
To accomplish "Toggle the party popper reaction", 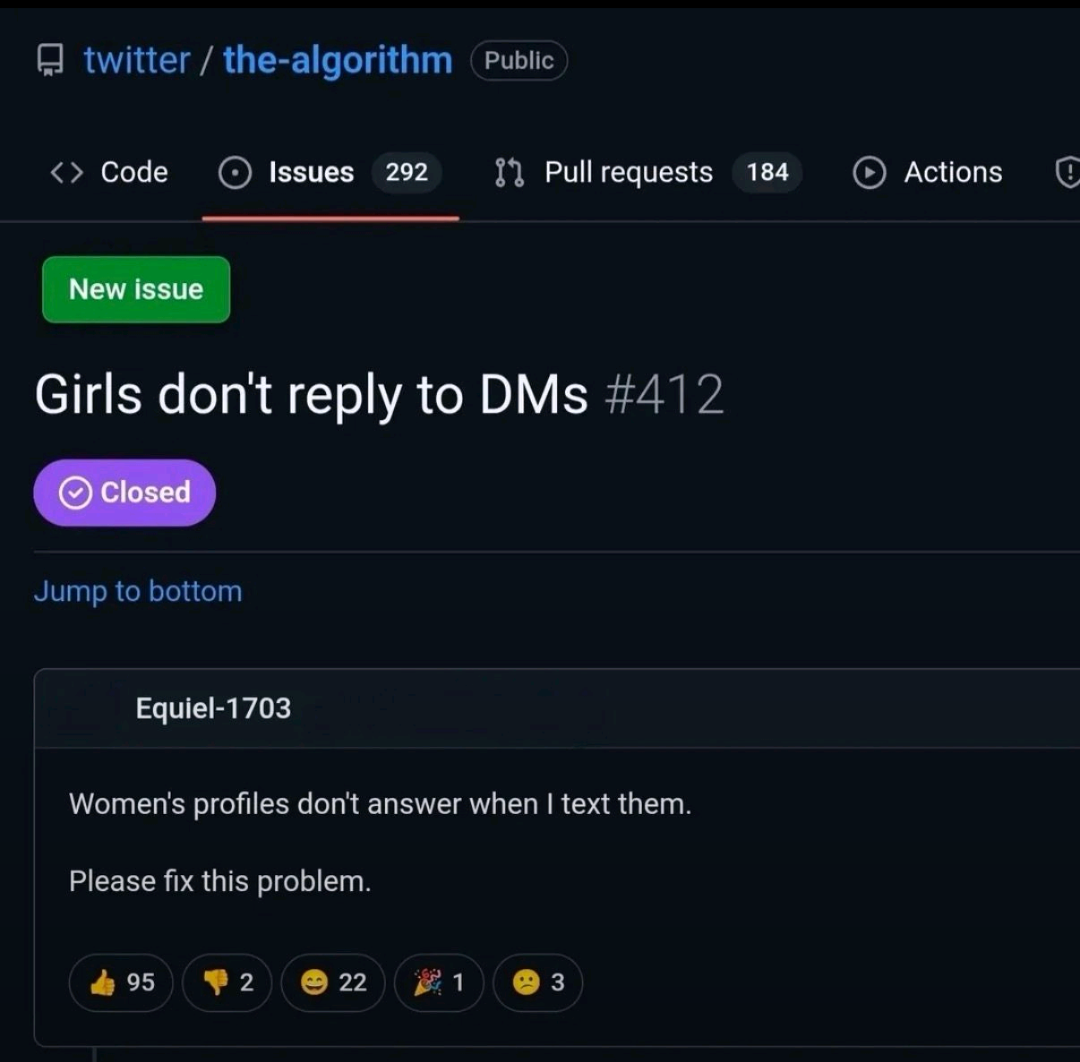I will point(438,983).
